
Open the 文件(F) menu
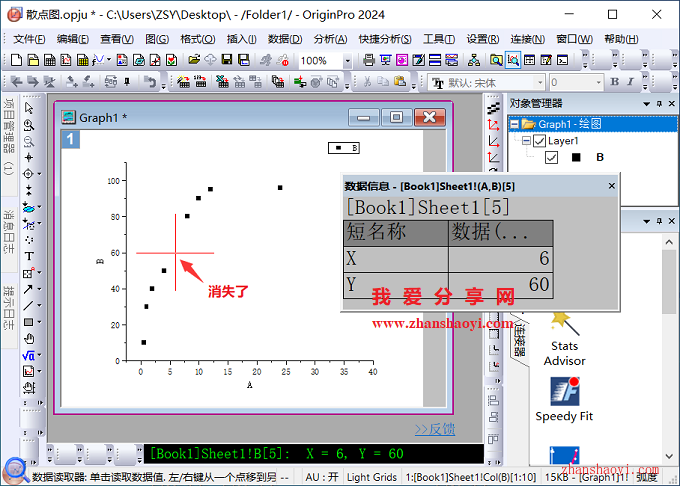[29, 39]
